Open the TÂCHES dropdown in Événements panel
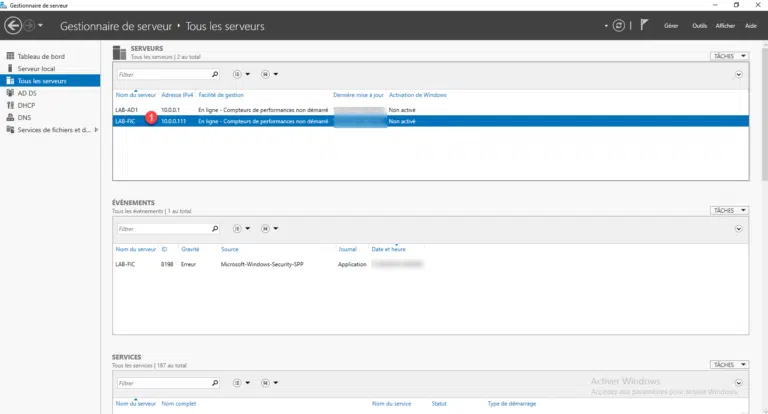The height and width of the screenshot is (414, 768). (729, 211)
